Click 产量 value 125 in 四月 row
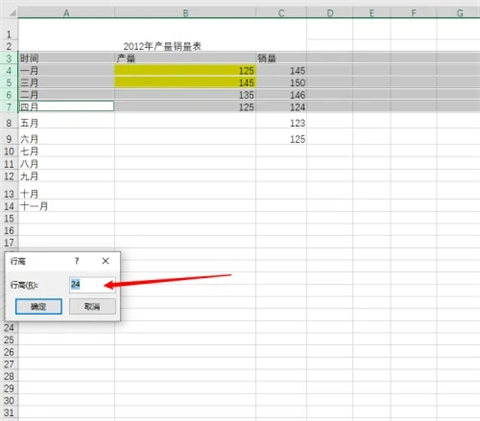480x421 pixels. click(185, 107)
